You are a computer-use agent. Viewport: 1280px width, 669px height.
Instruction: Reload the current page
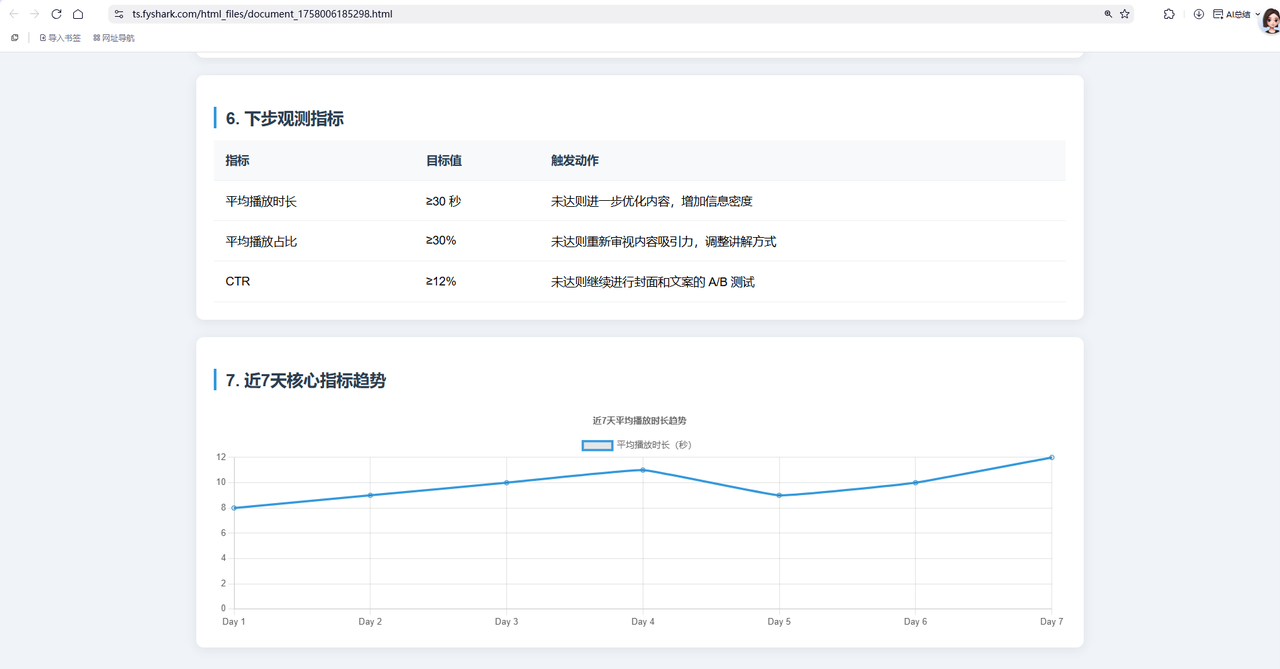(x=56, y=14)
